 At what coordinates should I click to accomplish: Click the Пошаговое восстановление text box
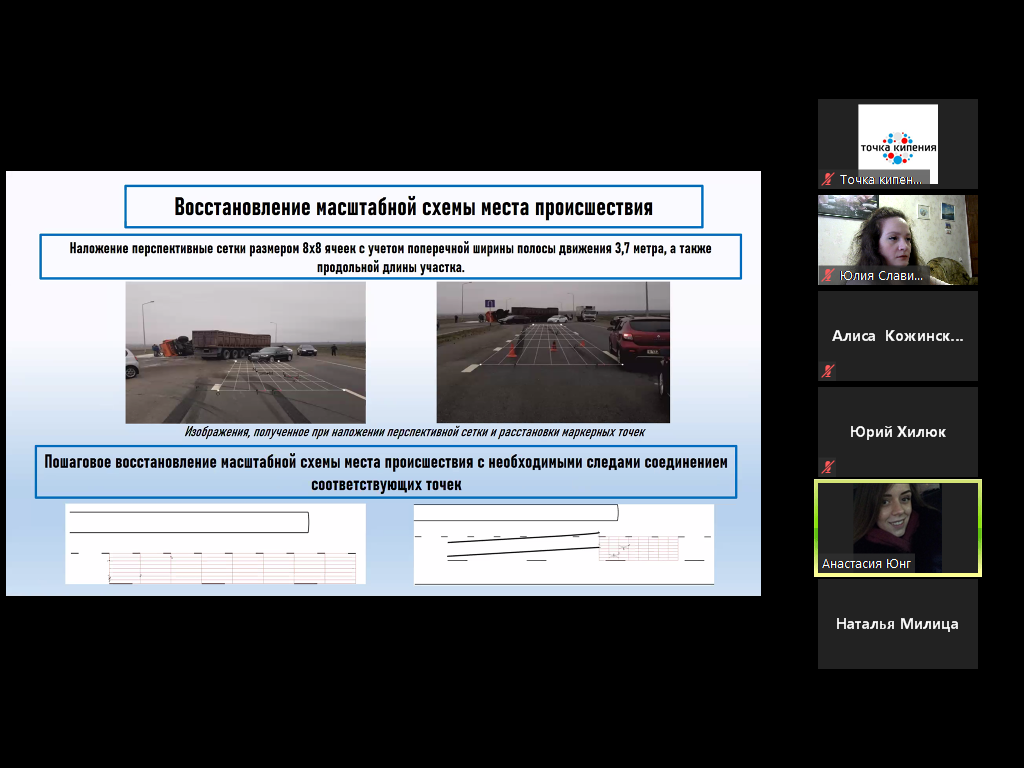(x=386, y=472)
